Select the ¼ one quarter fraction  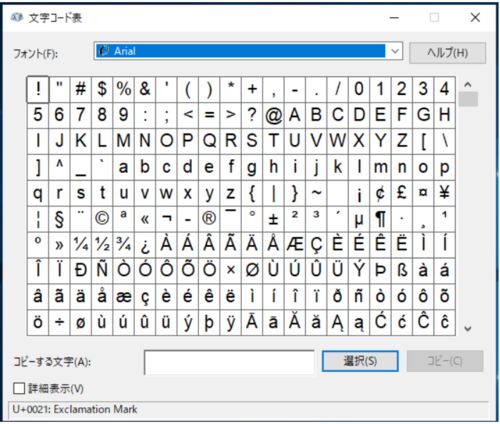pyautogui.click(x=81, y=245)
